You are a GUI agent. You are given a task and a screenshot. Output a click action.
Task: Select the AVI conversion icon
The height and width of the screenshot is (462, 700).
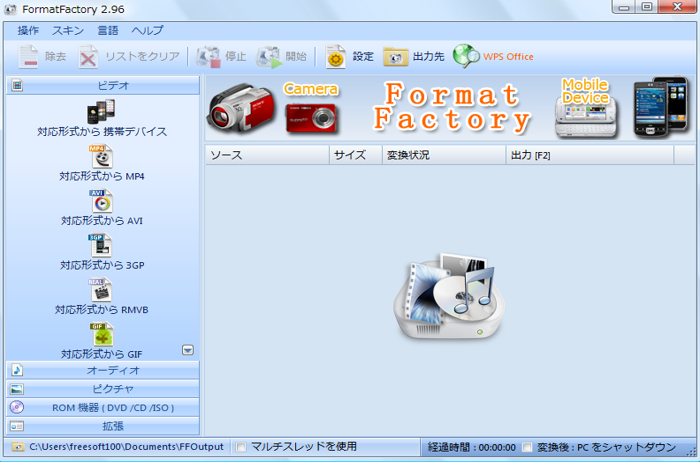coord(101,201)
